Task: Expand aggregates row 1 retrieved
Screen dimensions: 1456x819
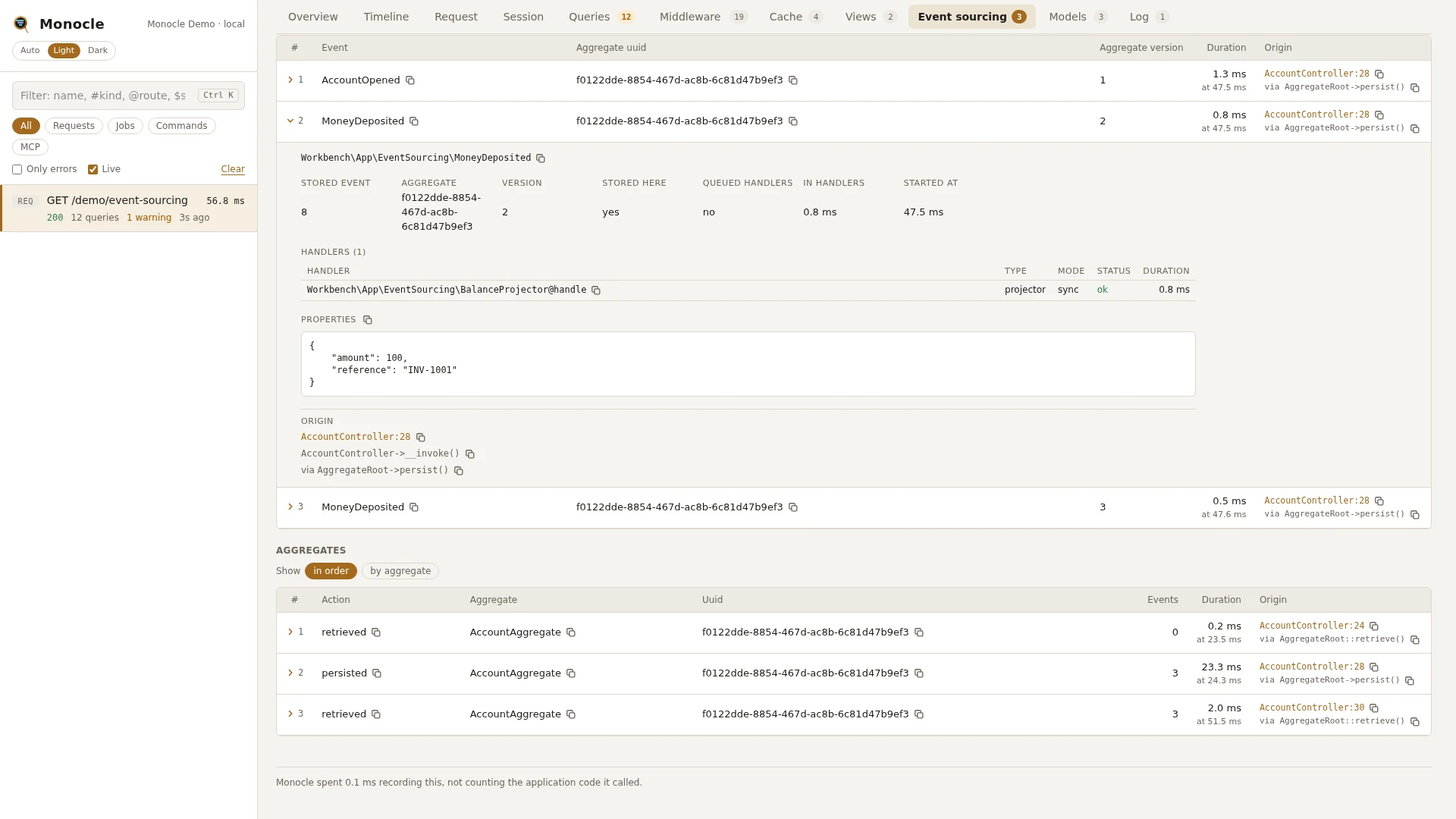Action: (x=290, y=632)
